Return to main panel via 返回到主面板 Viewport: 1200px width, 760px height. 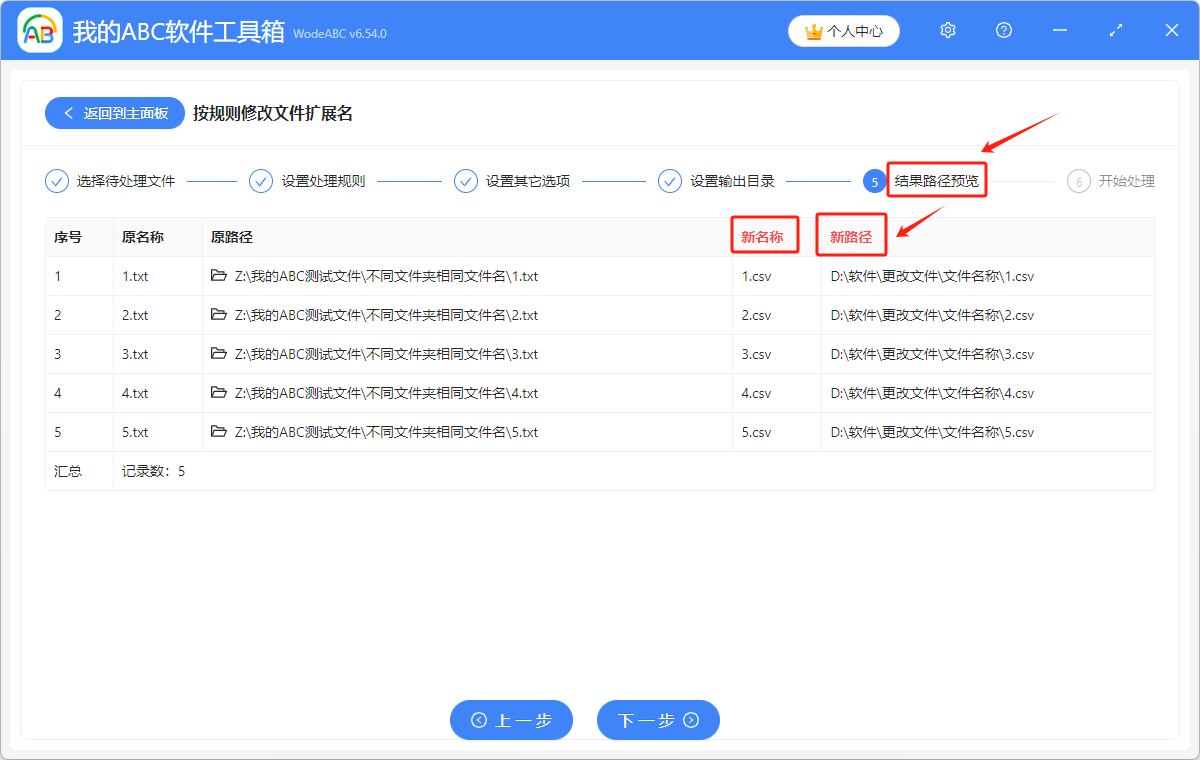114,113
